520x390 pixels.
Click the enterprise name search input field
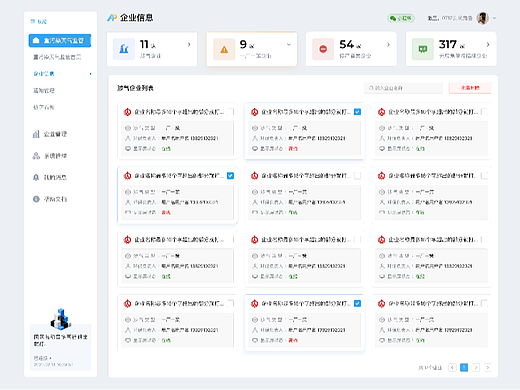point(403,88)
